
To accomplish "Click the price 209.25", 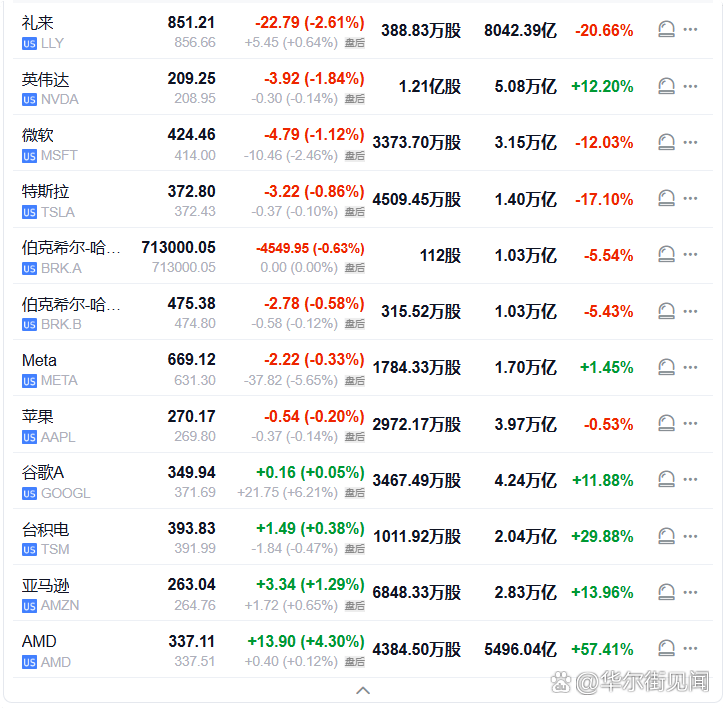I will [x=191, y=78].
